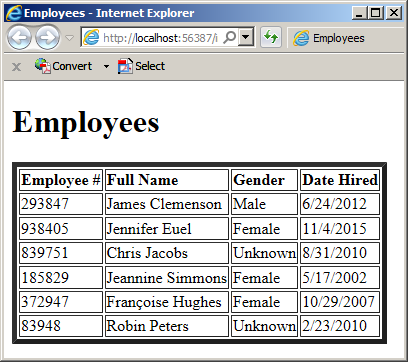
Task: Click the Convert to PDF toolbar button
Action: (x=63, y=66)
